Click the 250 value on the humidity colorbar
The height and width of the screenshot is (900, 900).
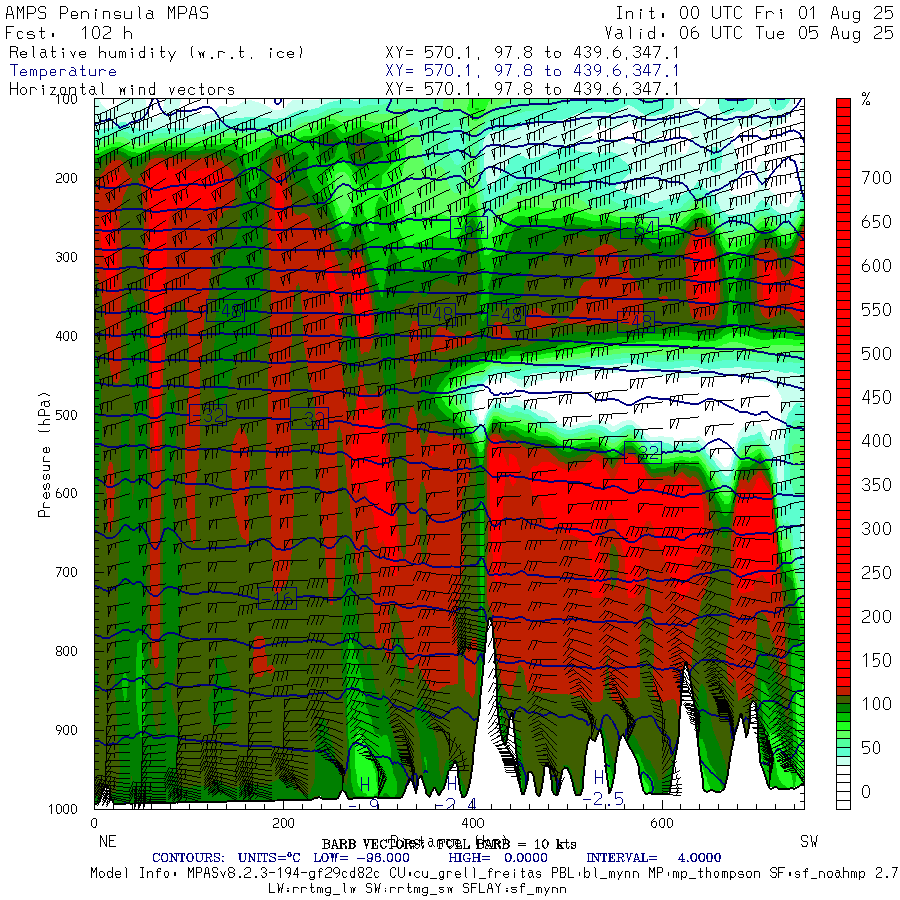[876, 573]
